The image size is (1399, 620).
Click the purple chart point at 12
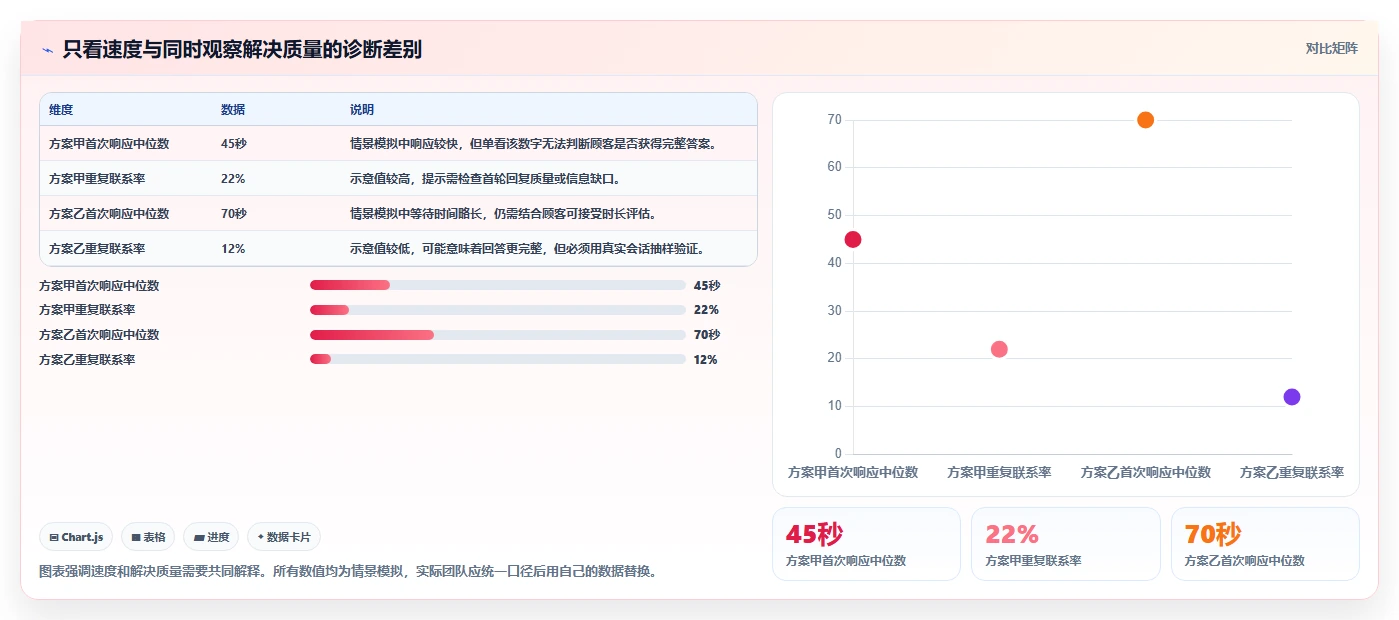(x=1292, y=397)
